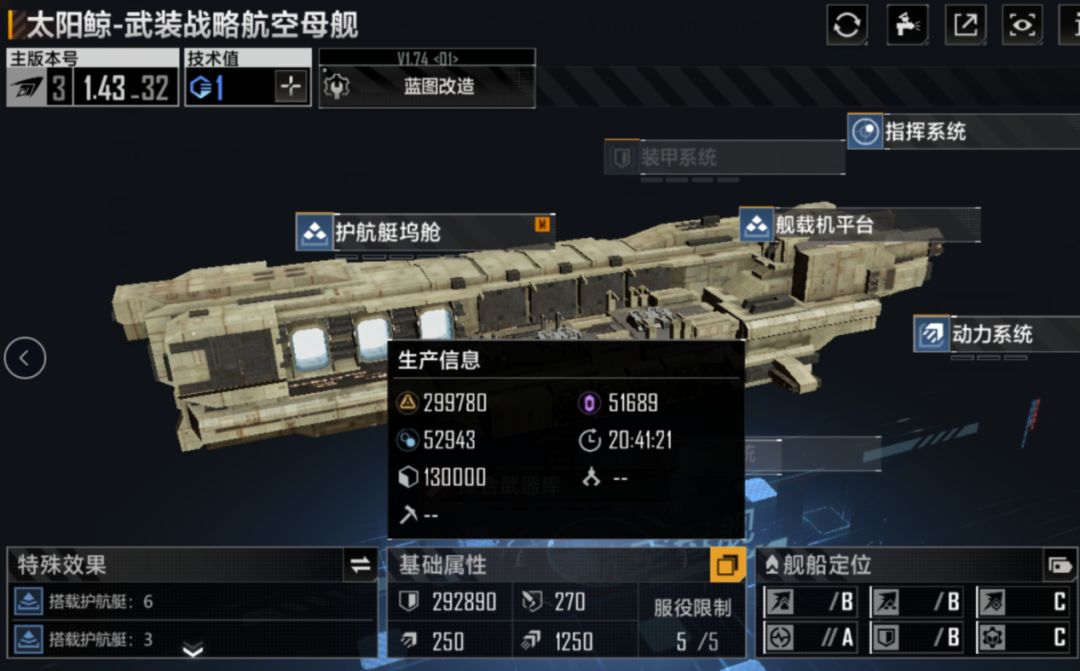Viewport: 1080px width, 671px height.
Task: Click the share export icon
Action: point(965,25)
